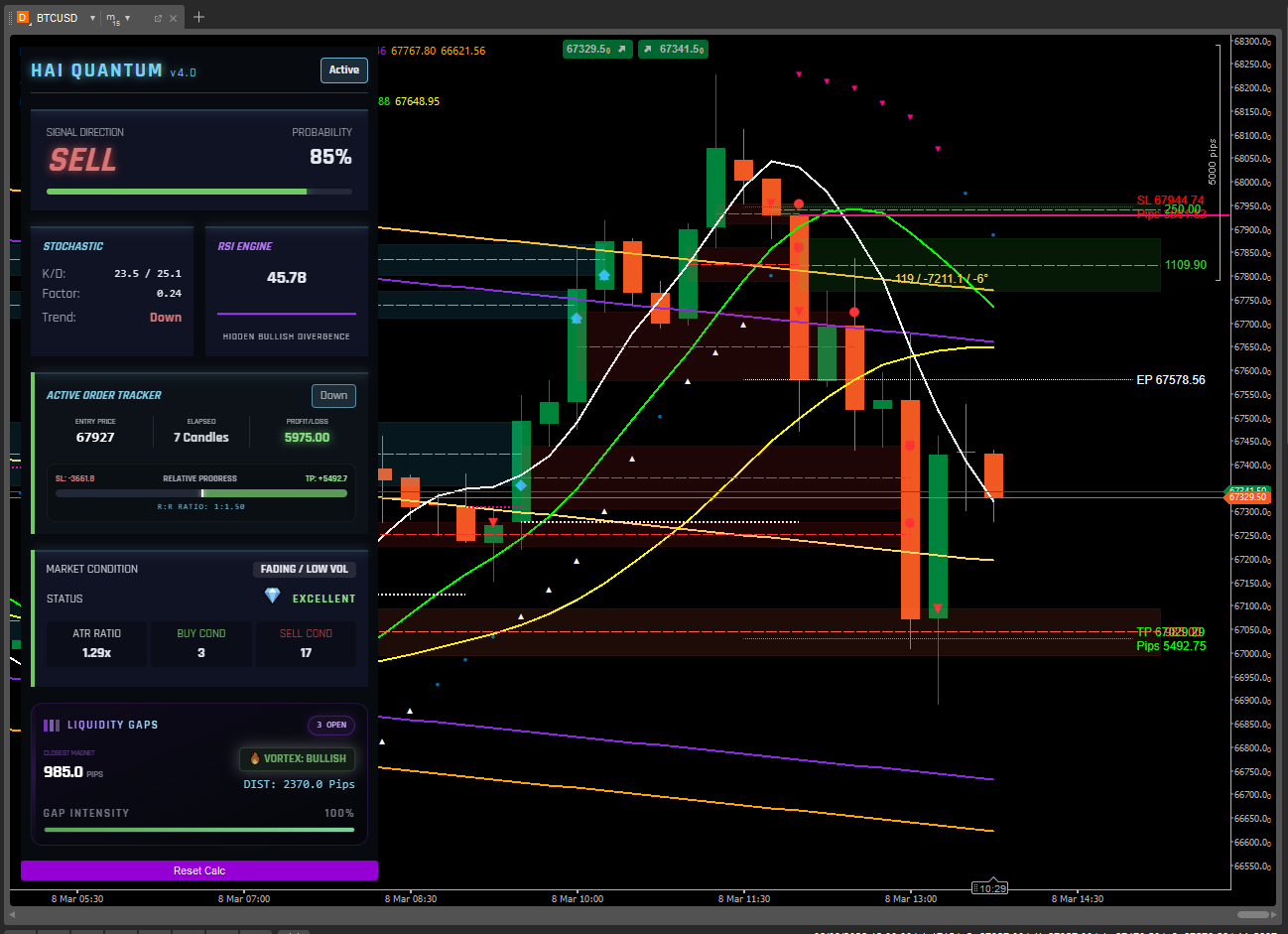Viewport: 1288px width, 934px height.
Task: Click the 3 OPEN liquidity gaps badge
Action: pyautogui.click(x=331, y=725)
